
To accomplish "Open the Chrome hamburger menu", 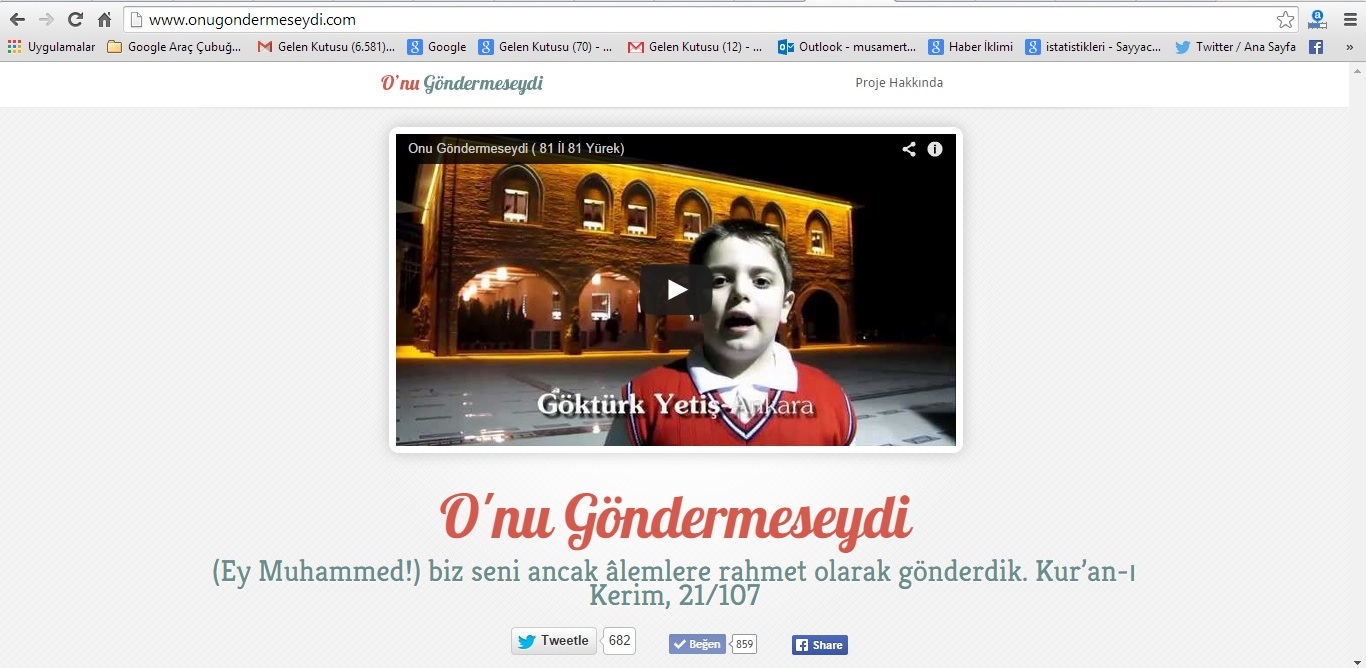I will coord(1349,20).
